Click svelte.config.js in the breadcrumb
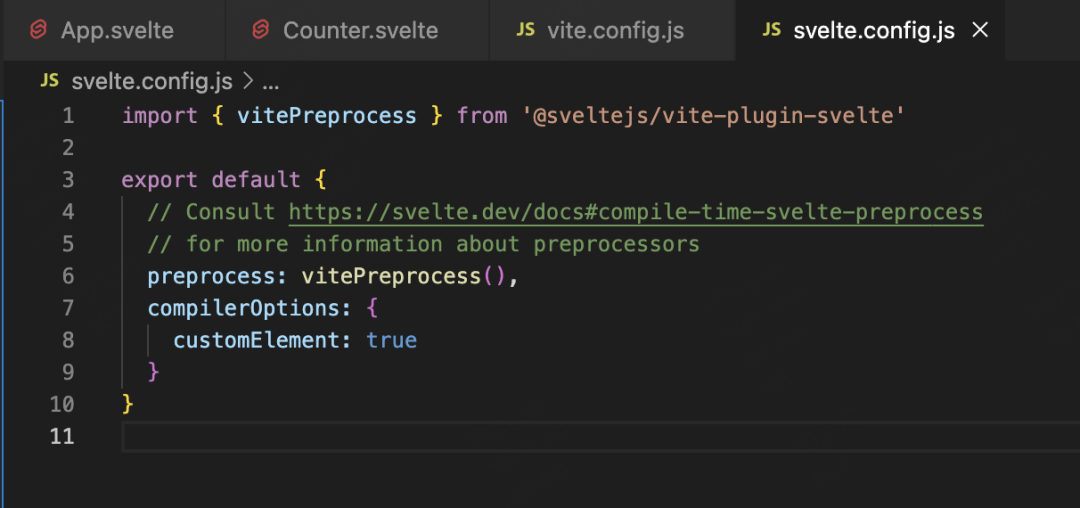The height and width of the screenshot is (508, 1080). (x=152, y=82)
